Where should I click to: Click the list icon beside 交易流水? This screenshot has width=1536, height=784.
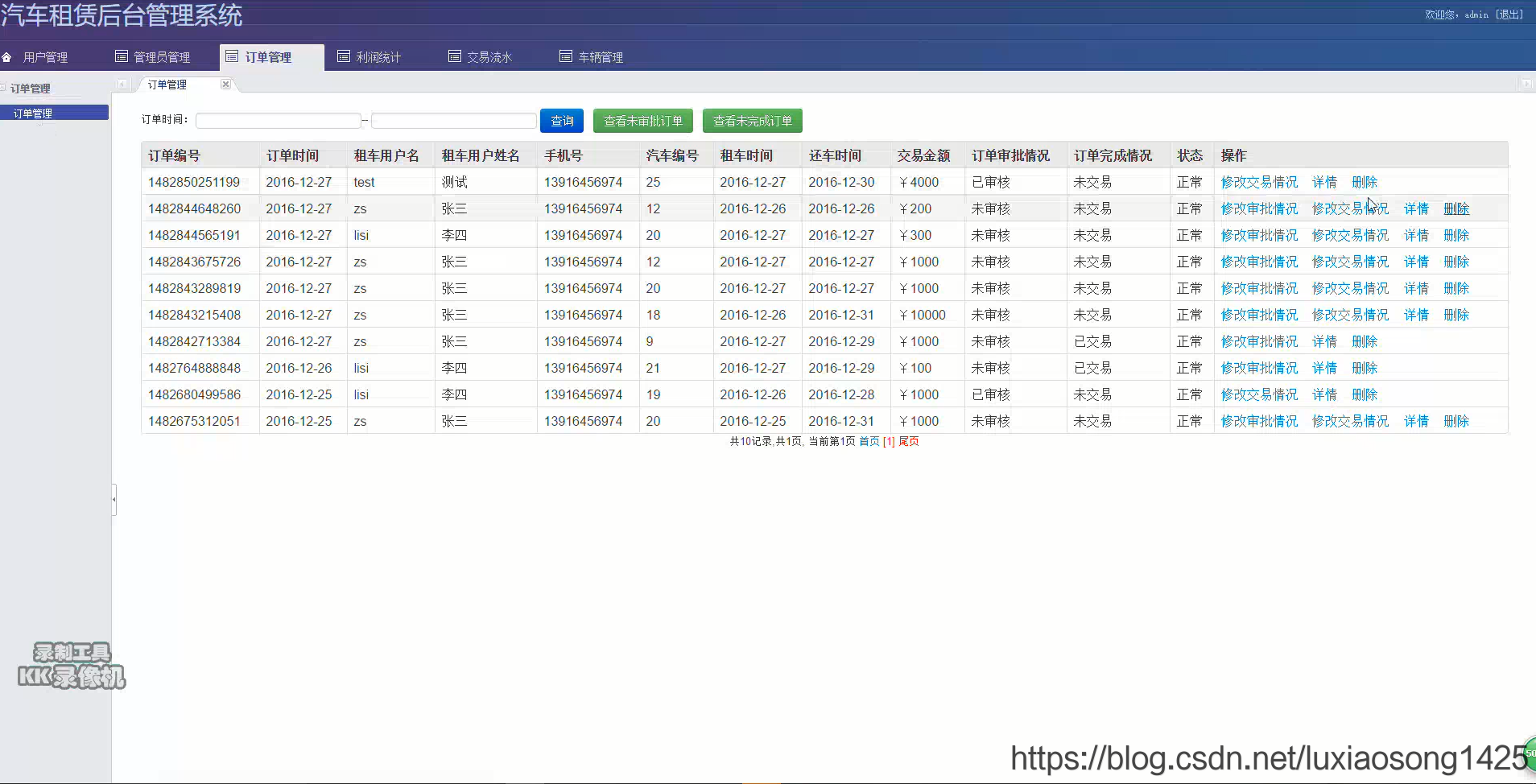[x=455, y=56]
